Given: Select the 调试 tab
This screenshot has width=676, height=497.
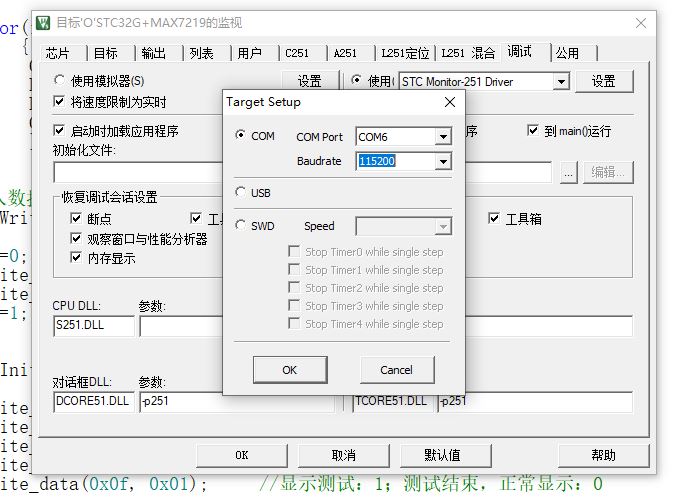Looking at the screenshot, I should click(x=520, y=52).
